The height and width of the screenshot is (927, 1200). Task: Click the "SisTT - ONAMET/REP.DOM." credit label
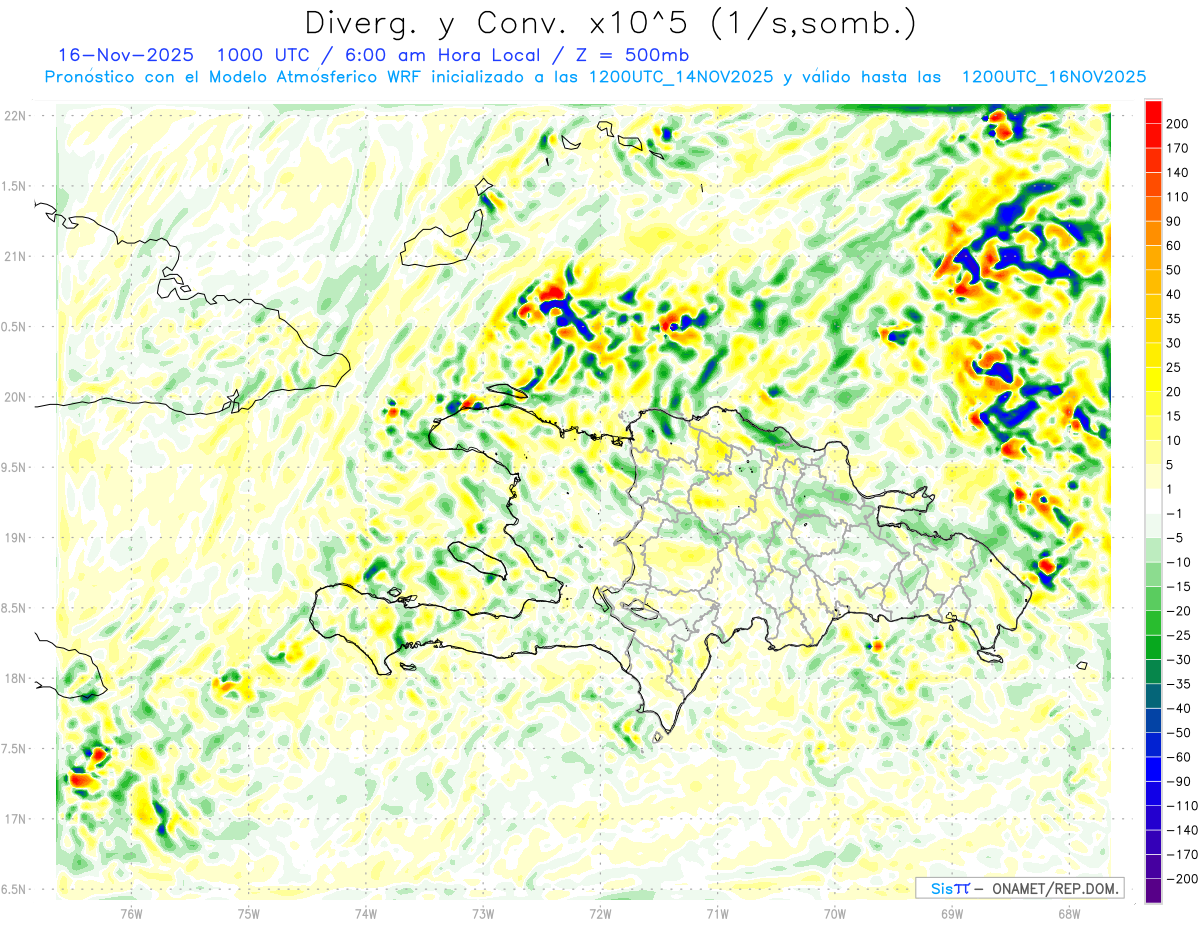(x=1019, y=888)
